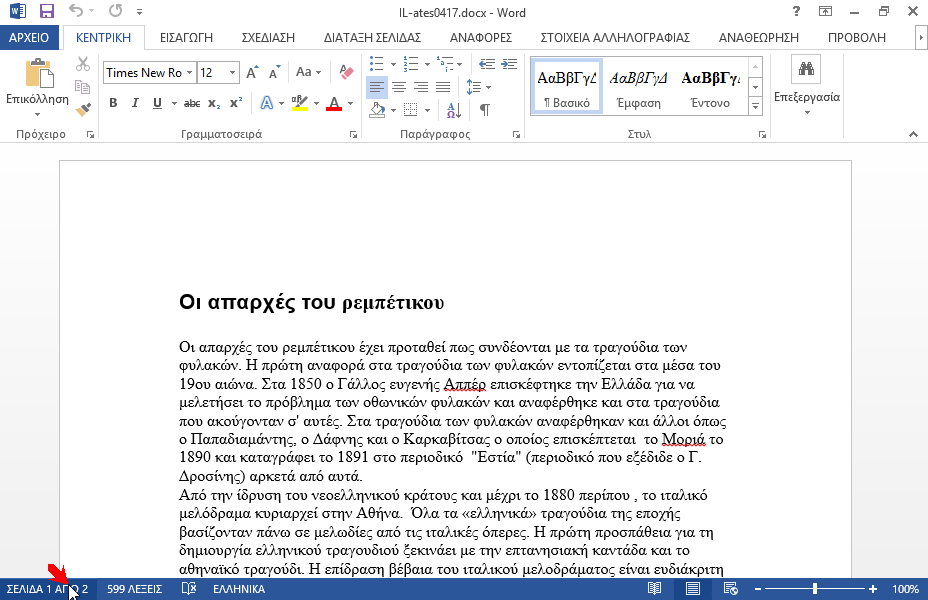Switch to Print Layout view in status bar
Image resolution: width=928 pixels, height=600 pixels.
(692, 589)
